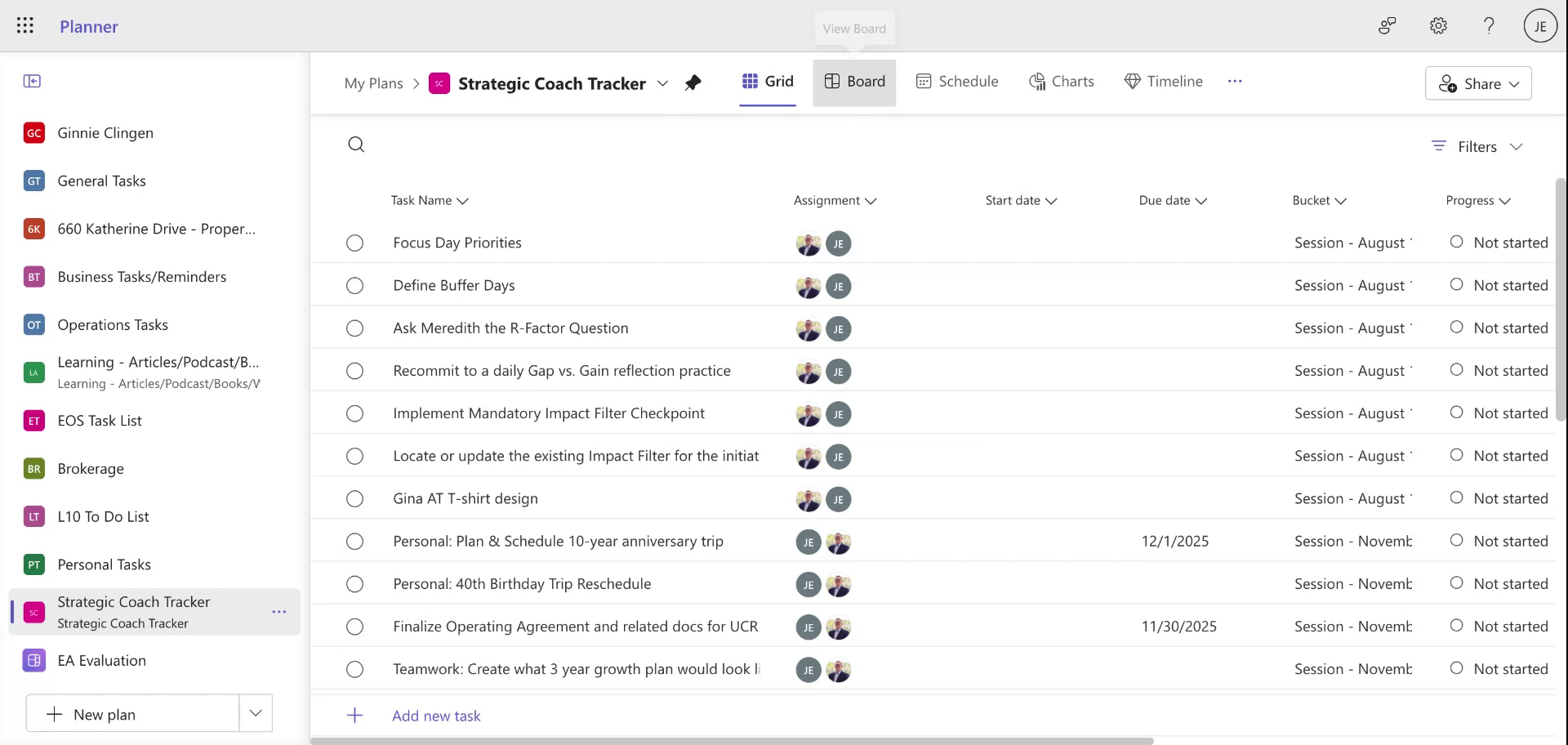1568x745 pixels.
Task: Click the Not started circle for Define Buffer Days
Action: [x=1458, y=284]
